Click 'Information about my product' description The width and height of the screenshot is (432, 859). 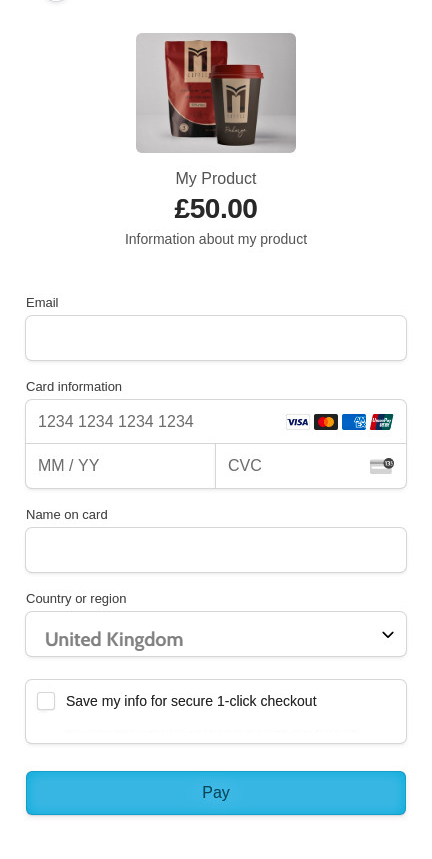[x=216, y=239]
